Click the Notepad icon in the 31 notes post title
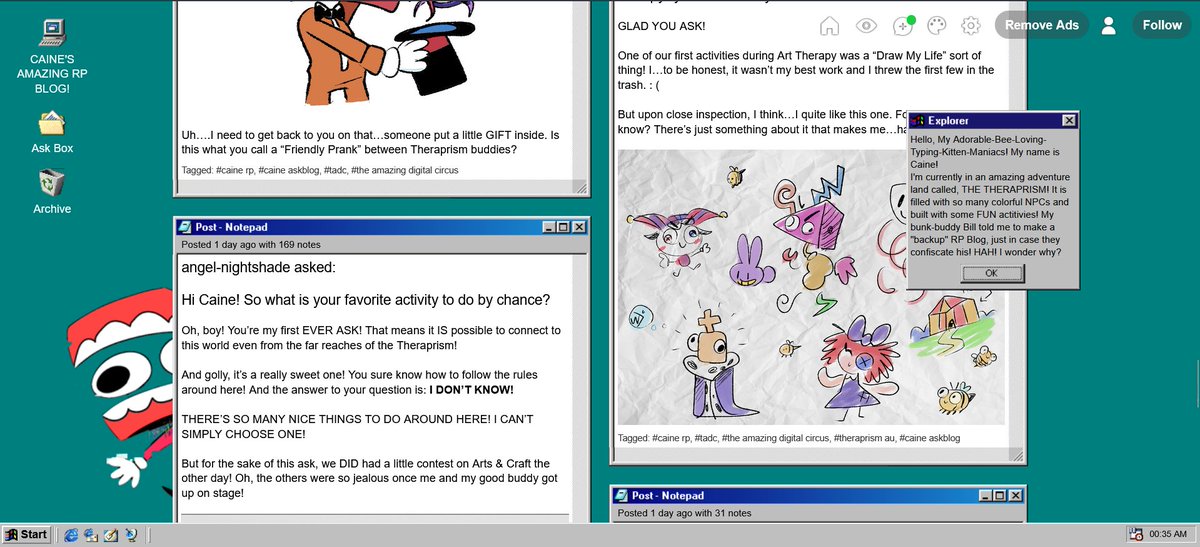 pyautogui.click(x=621, y=496)
